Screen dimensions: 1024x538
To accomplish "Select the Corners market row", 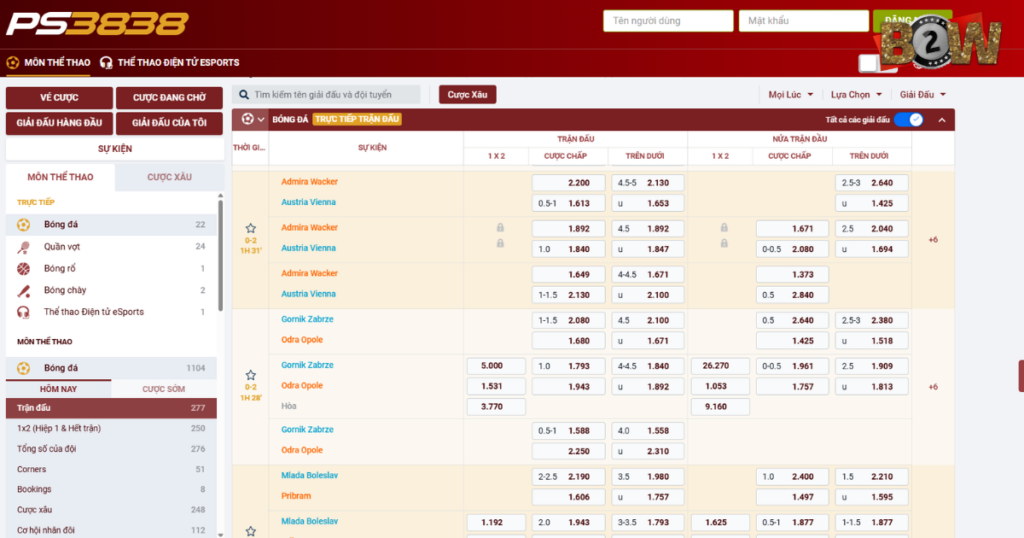I will [111, 469].
